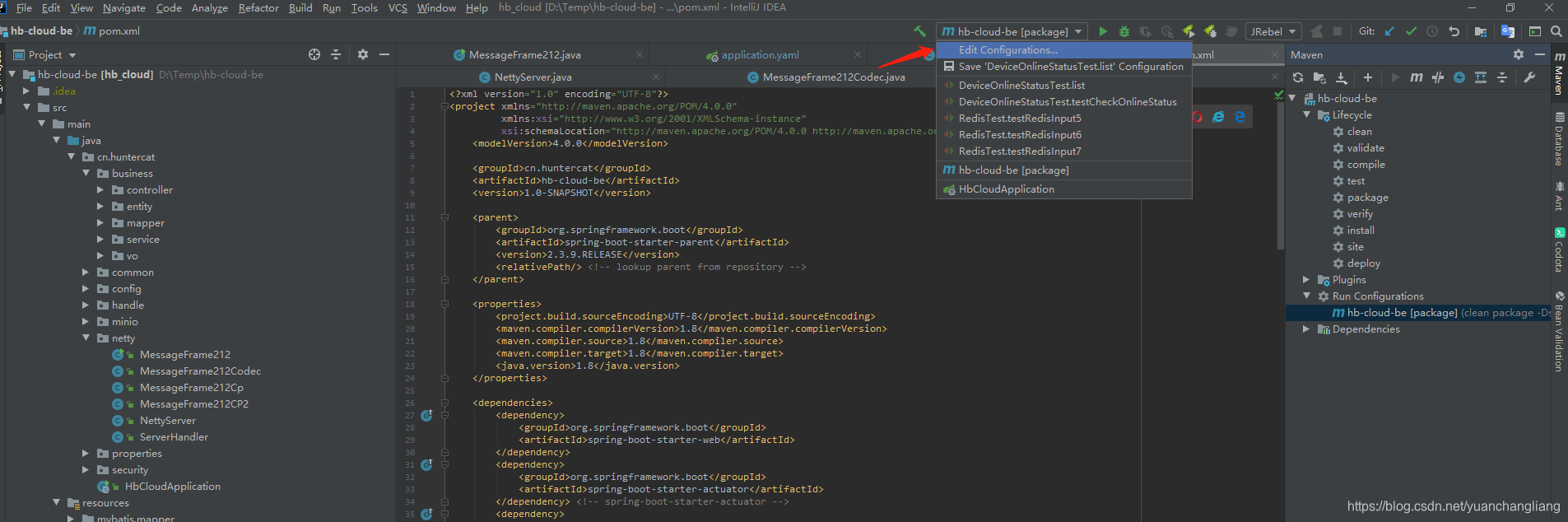Debug with JRebel rocket-bug icon
Image resolution: width=1568 pixels, height=522 pixels.
(1210, 31)
